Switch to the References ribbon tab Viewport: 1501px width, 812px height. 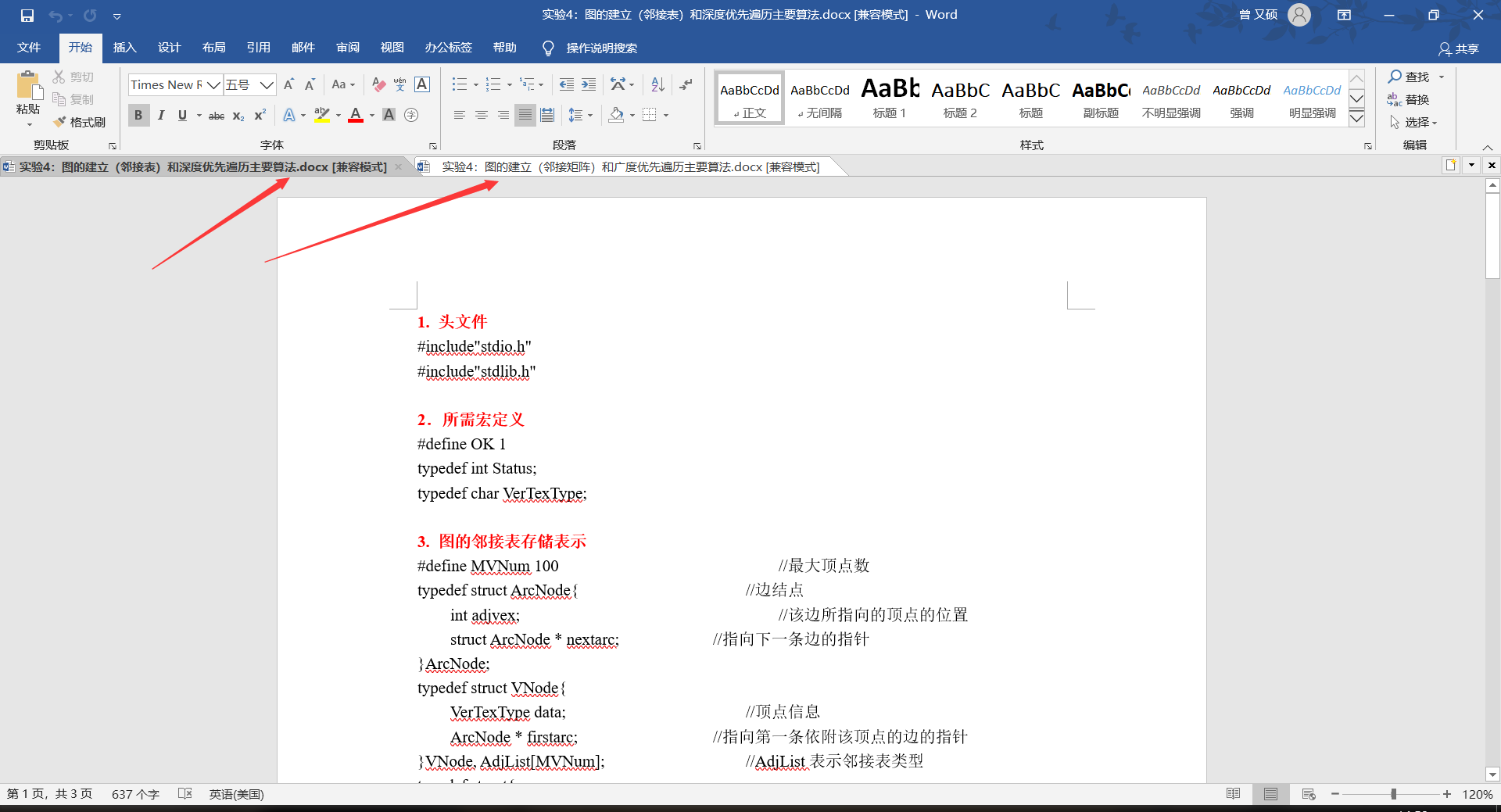coord(258,48)
